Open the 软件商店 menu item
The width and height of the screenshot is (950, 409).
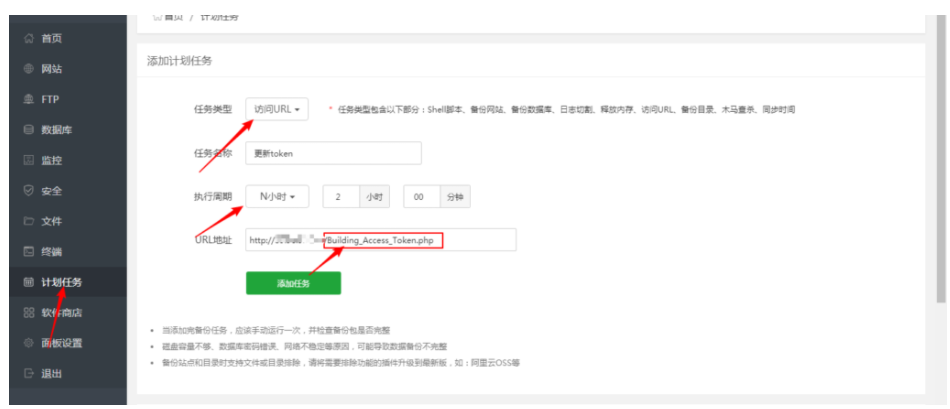[x=60, y=313]
